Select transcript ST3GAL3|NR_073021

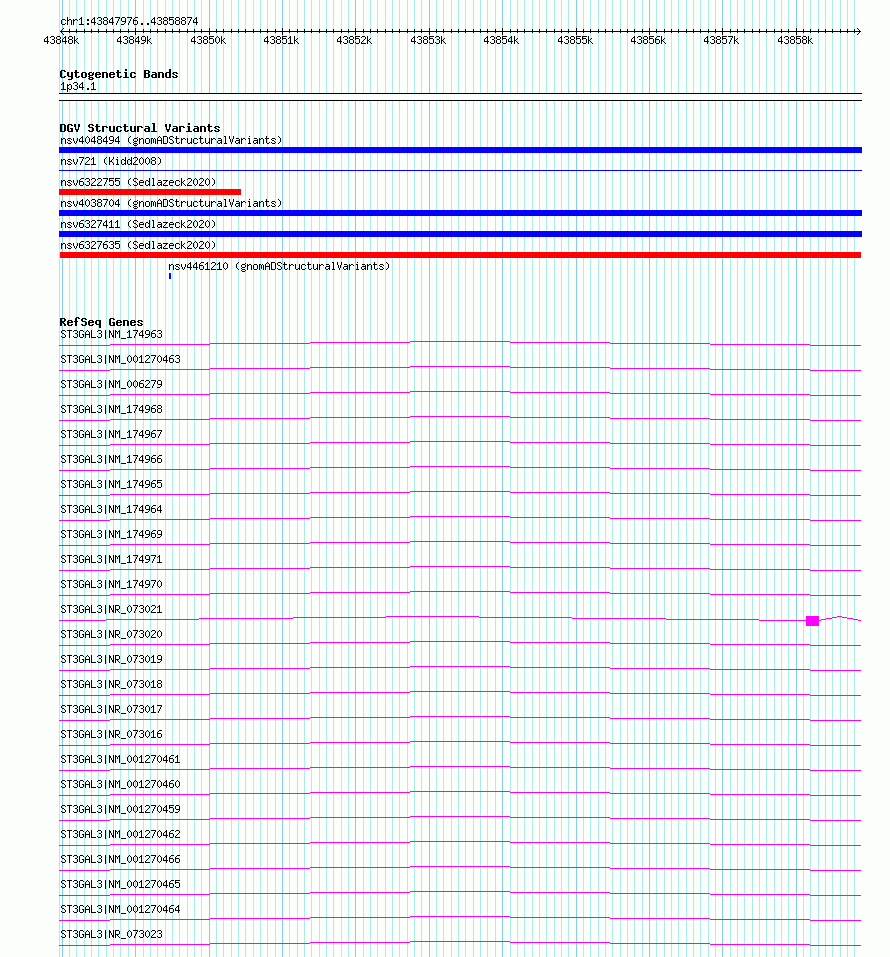(112, 610)
